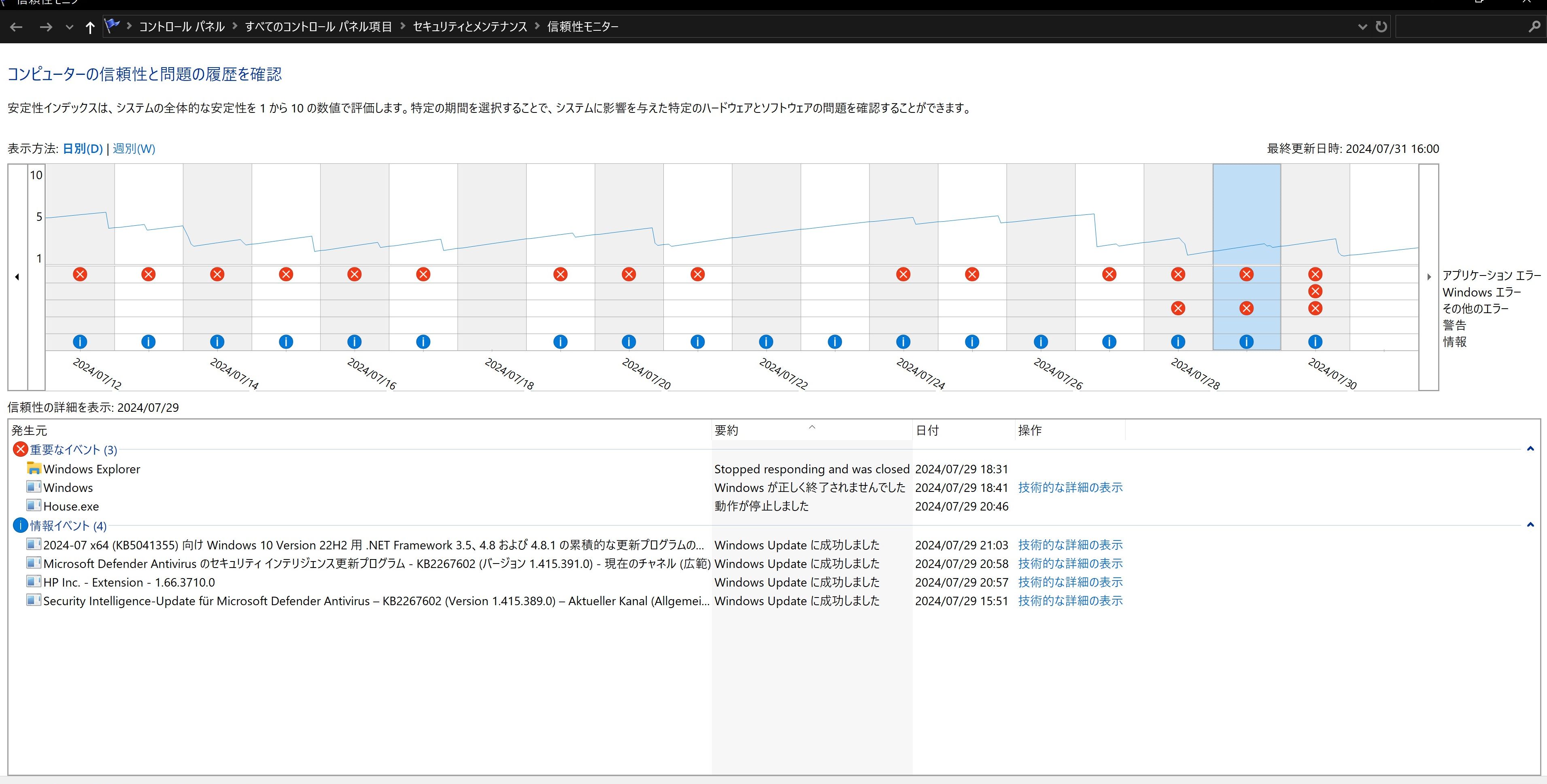Click 情報イベント (4) group heading
This screenshot has width=1547, height=784.
coord(68,526)
